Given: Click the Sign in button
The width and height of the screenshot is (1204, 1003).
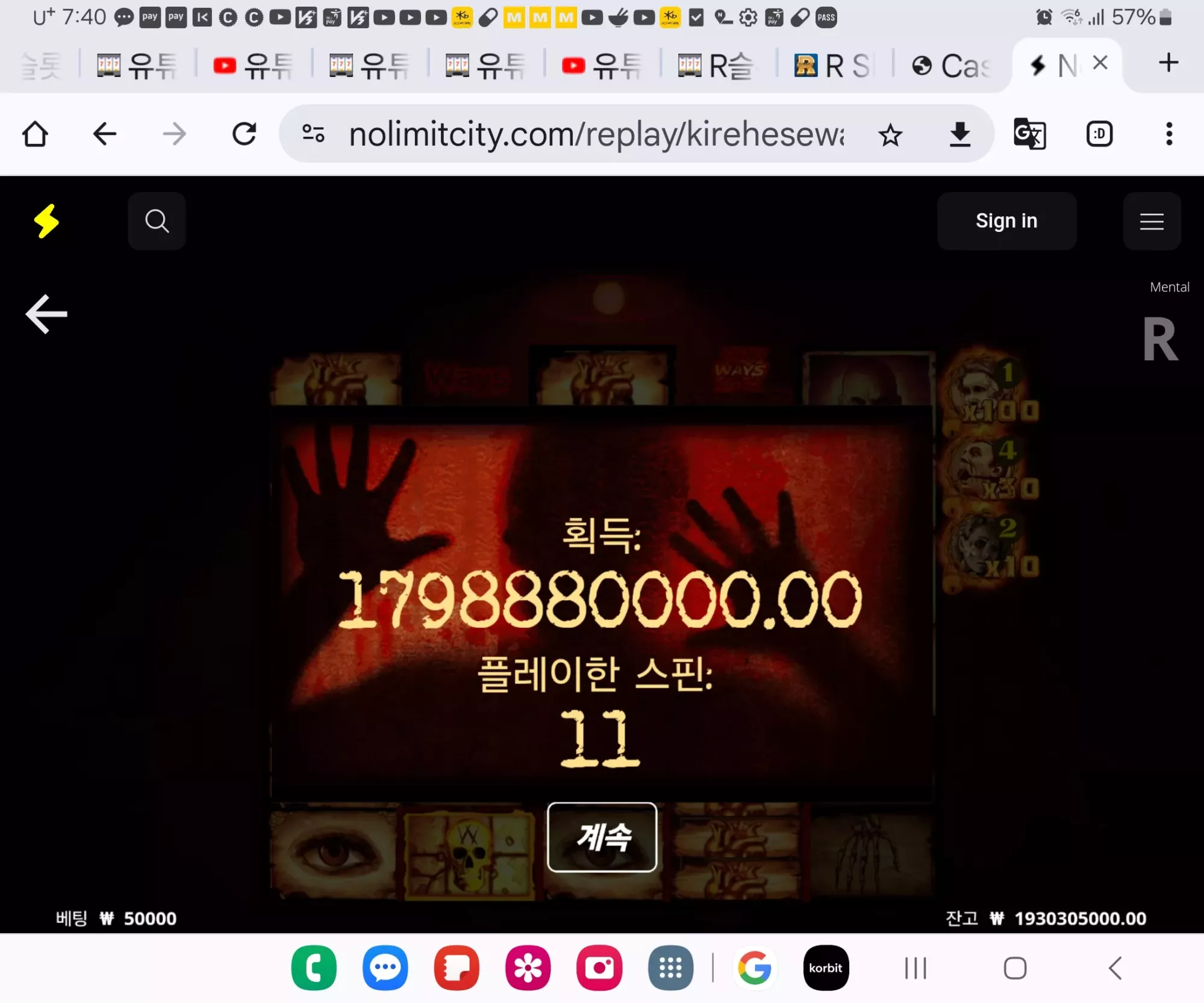Looking at the screenshot, I should coord(1006,221).
